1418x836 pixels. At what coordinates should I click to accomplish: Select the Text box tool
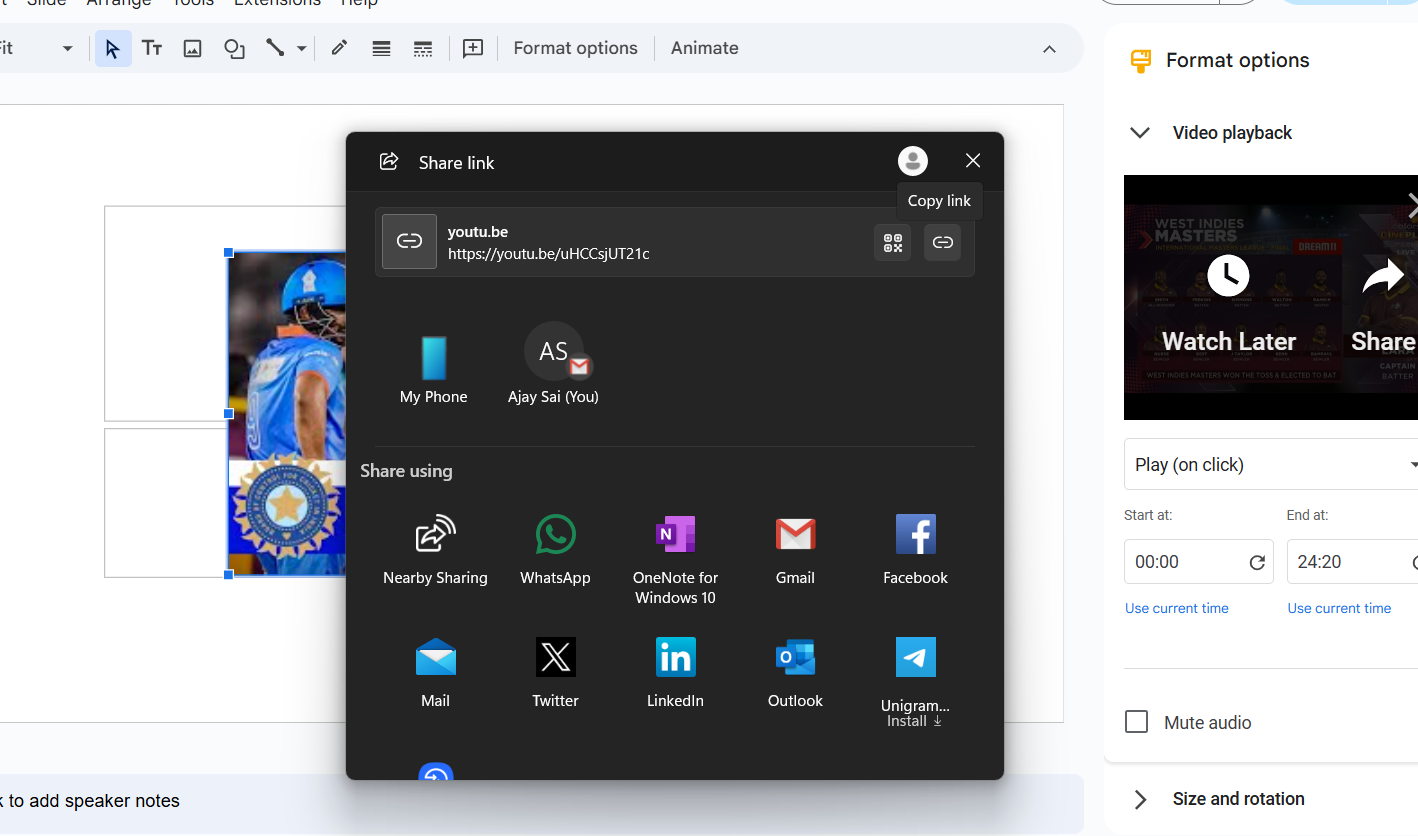click(152, 48)
